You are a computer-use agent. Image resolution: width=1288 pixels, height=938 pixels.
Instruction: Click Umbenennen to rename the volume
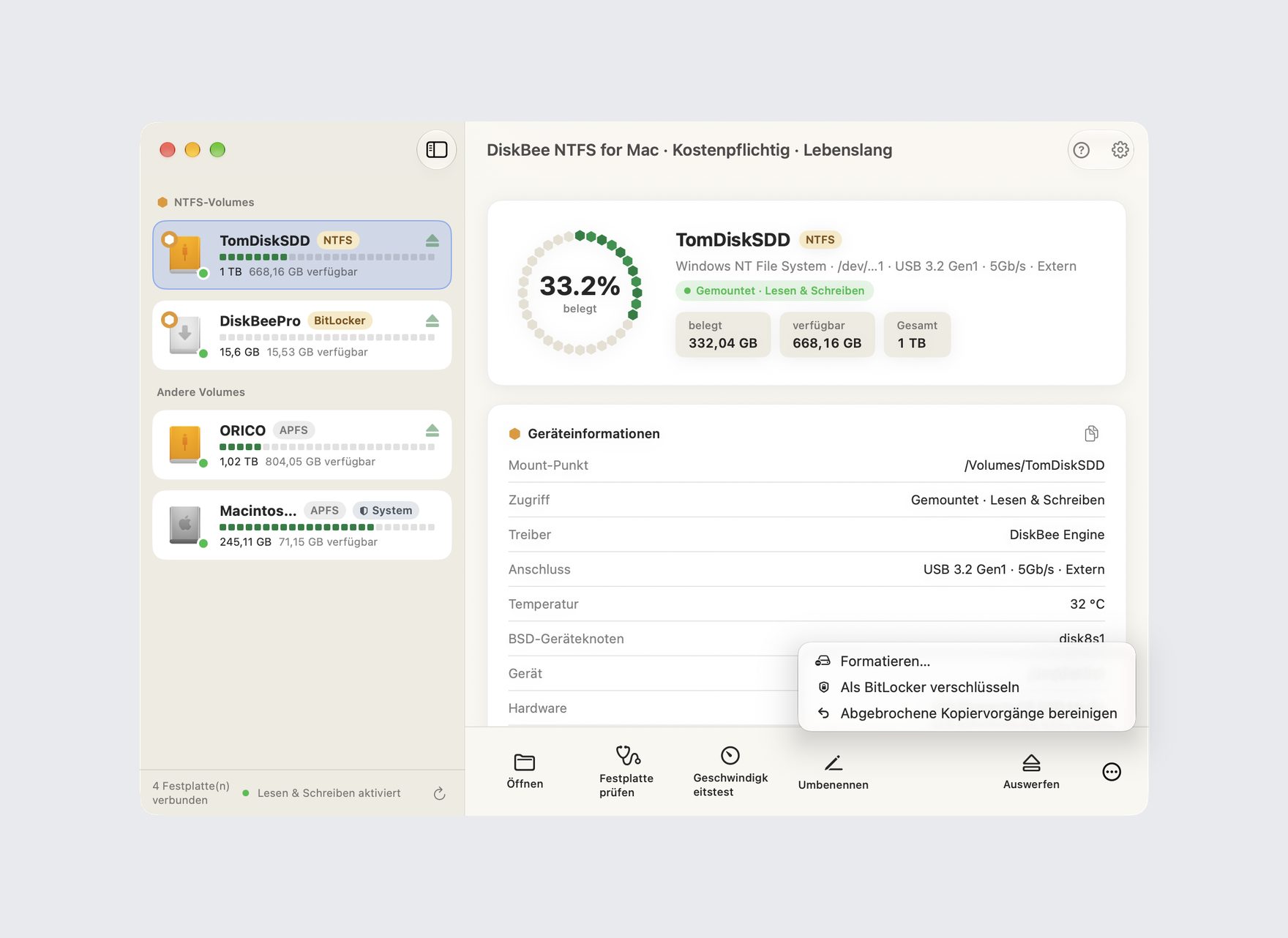[x=834, y=772]
